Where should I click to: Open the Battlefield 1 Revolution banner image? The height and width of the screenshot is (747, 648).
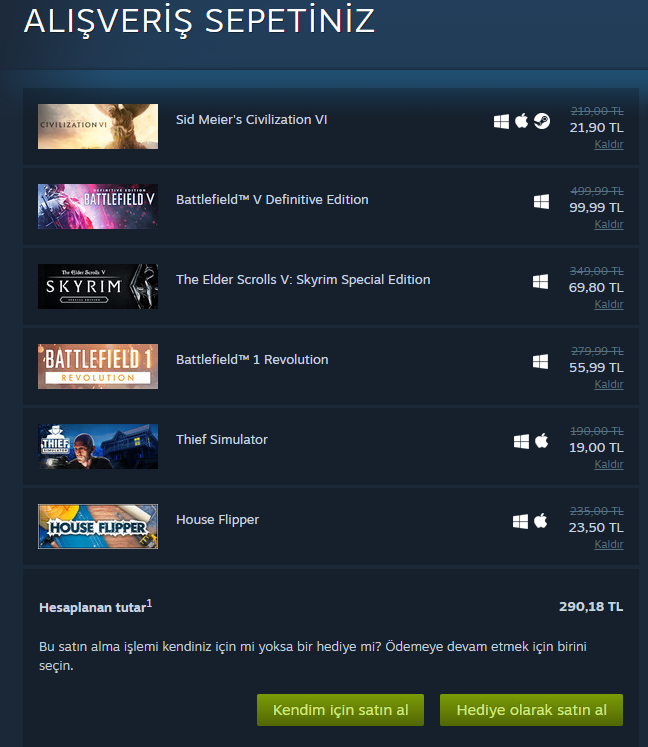tap(98, 366)
